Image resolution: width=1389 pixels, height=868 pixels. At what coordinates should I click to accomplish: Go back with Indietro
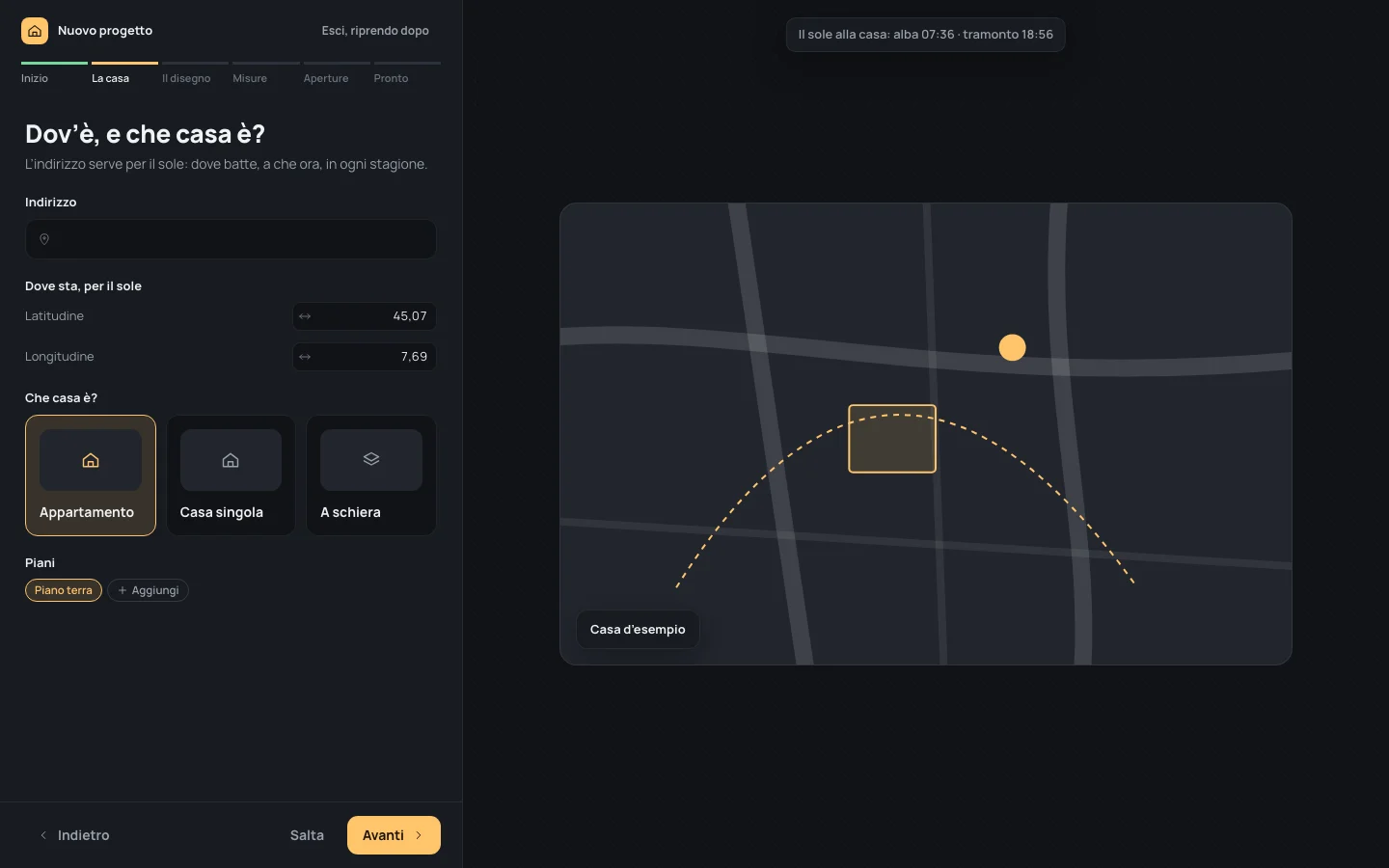(73, 835)
